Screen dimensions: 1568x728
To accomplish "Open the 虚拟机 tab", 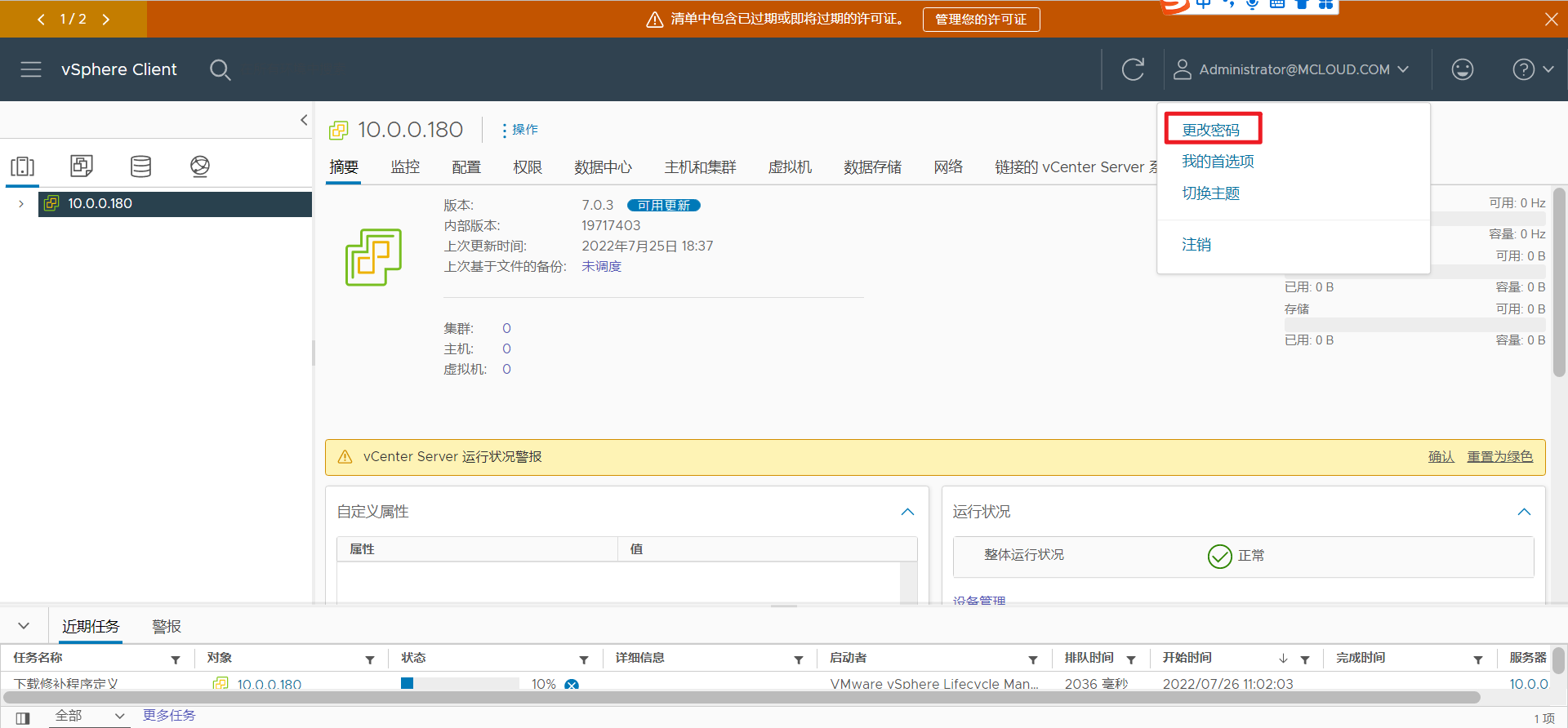I will click(790, 167).
